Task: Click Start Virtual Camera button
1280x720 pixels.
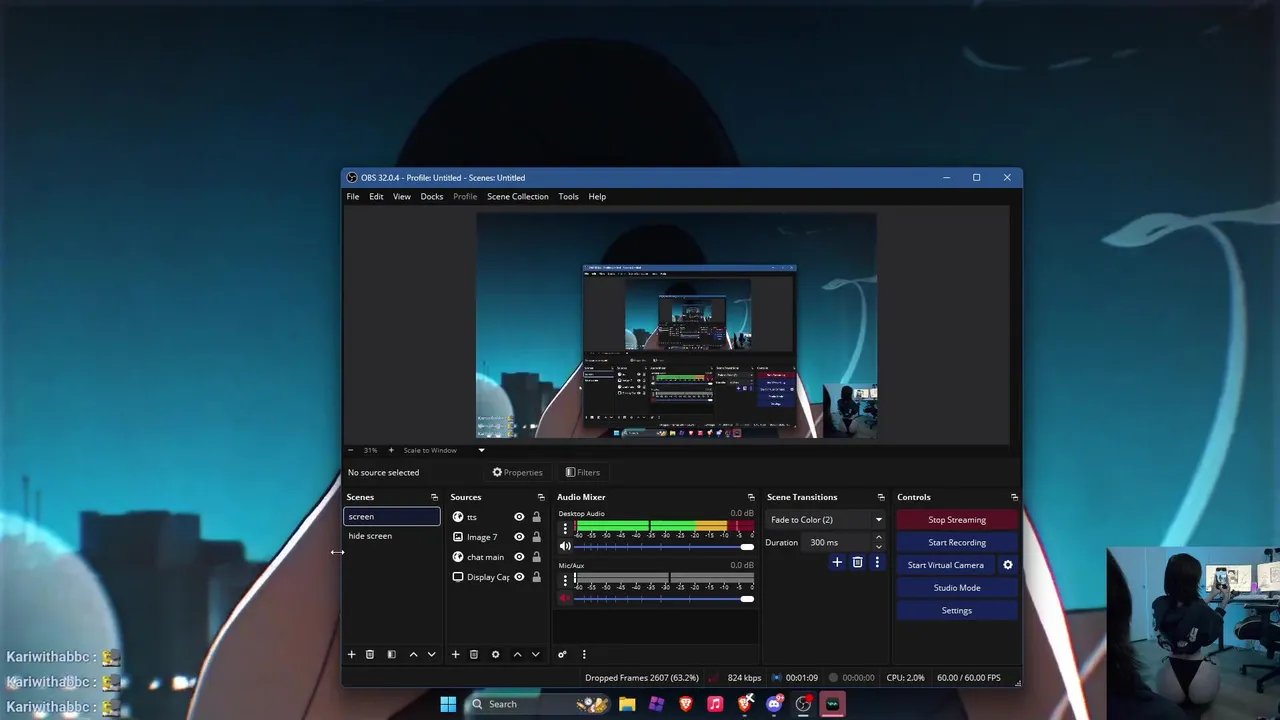Action: (x=945, y=565)
